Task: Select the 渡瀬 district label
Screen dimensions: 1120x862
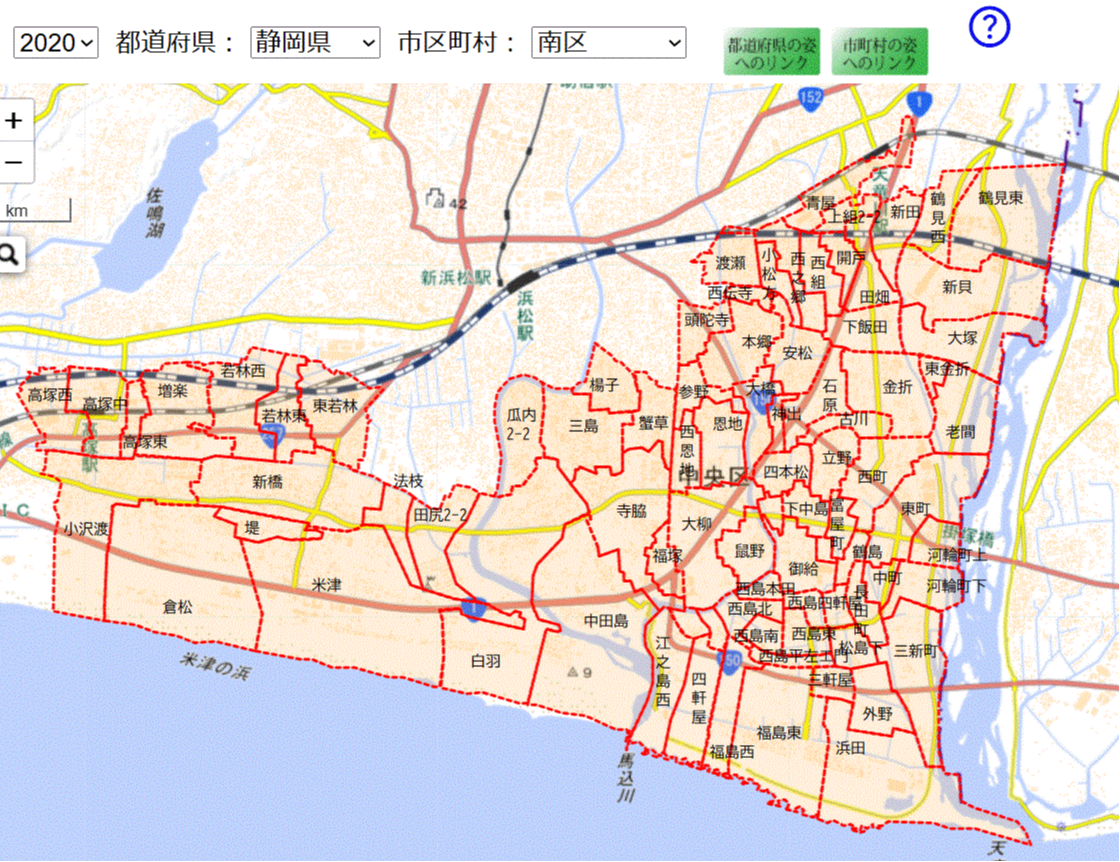Action: tap(731, 263)
